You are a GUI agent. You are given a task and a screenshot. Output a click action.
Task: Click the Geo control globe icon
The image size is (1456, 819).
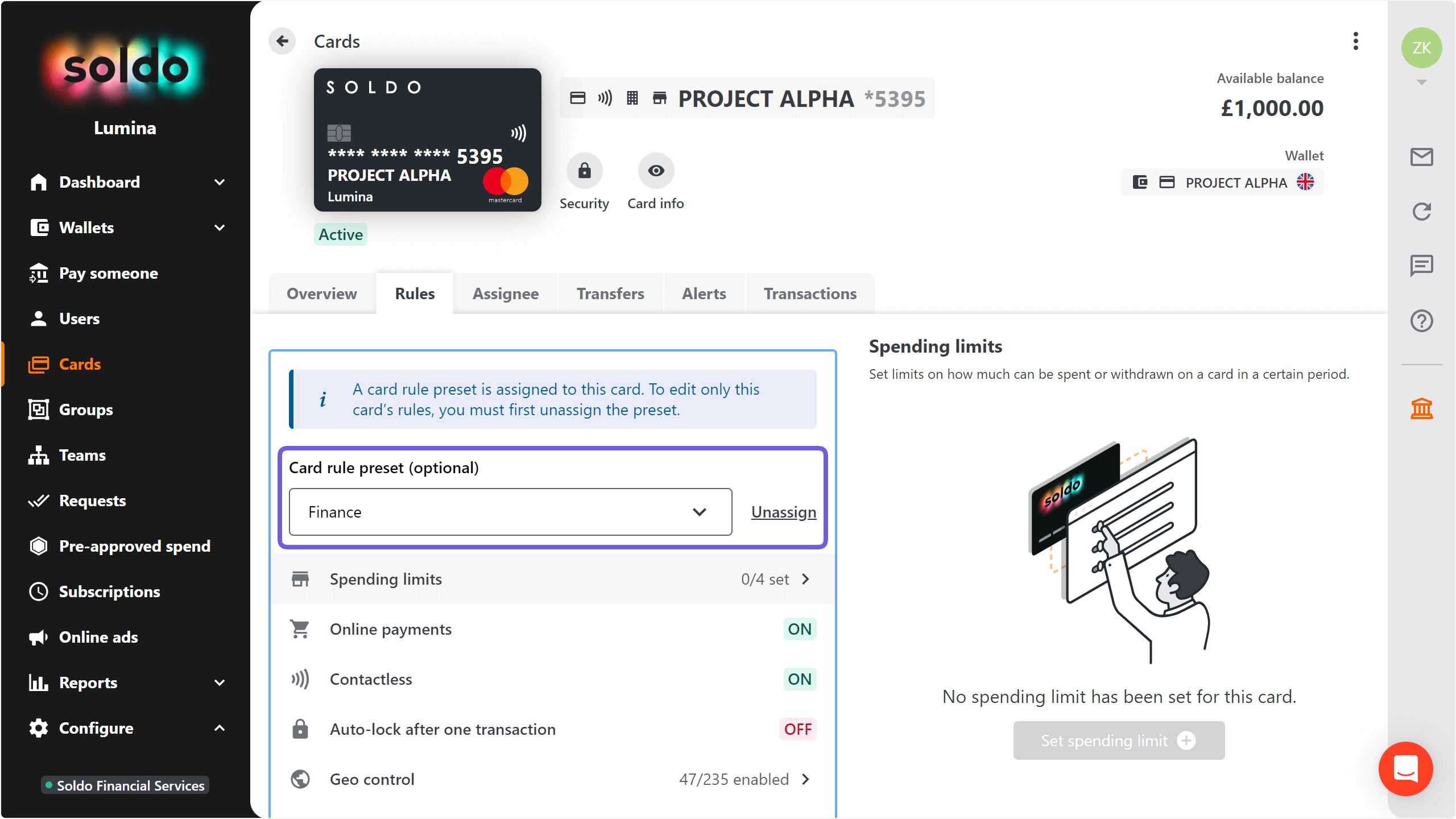[300, 779]
